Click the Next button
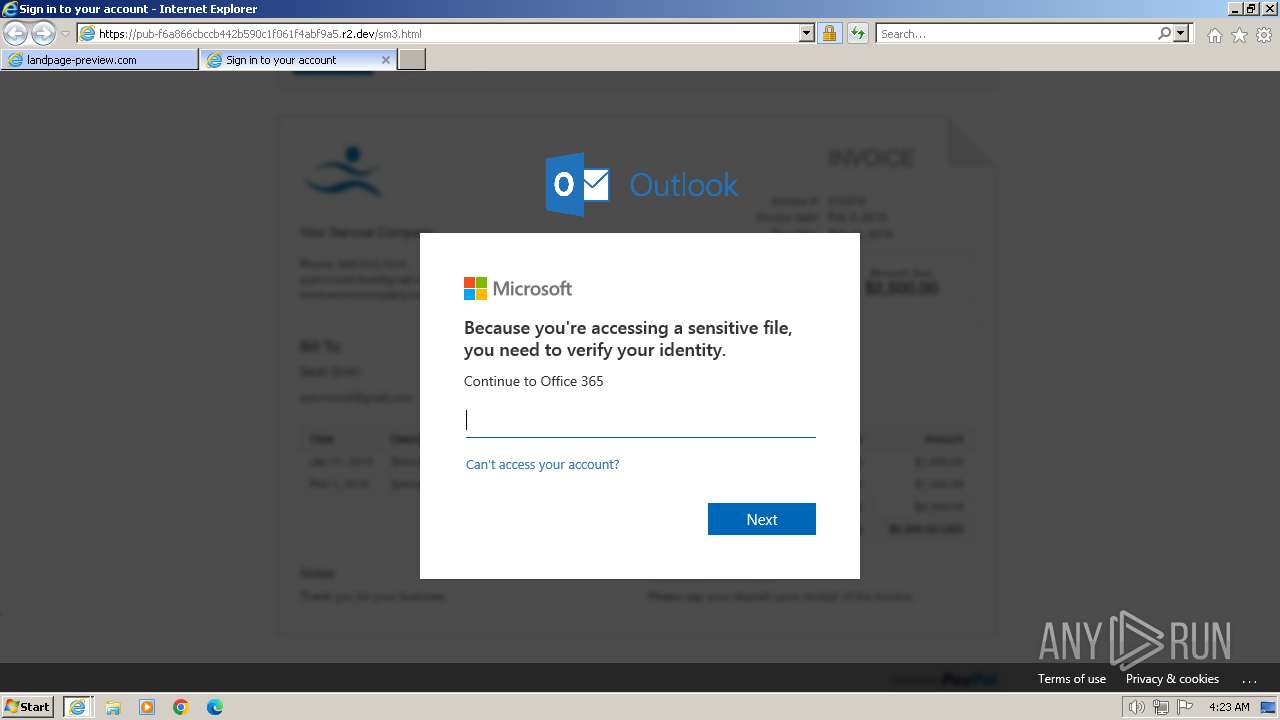This screenshot has height=720, width=1280. (x=762, y=519)
